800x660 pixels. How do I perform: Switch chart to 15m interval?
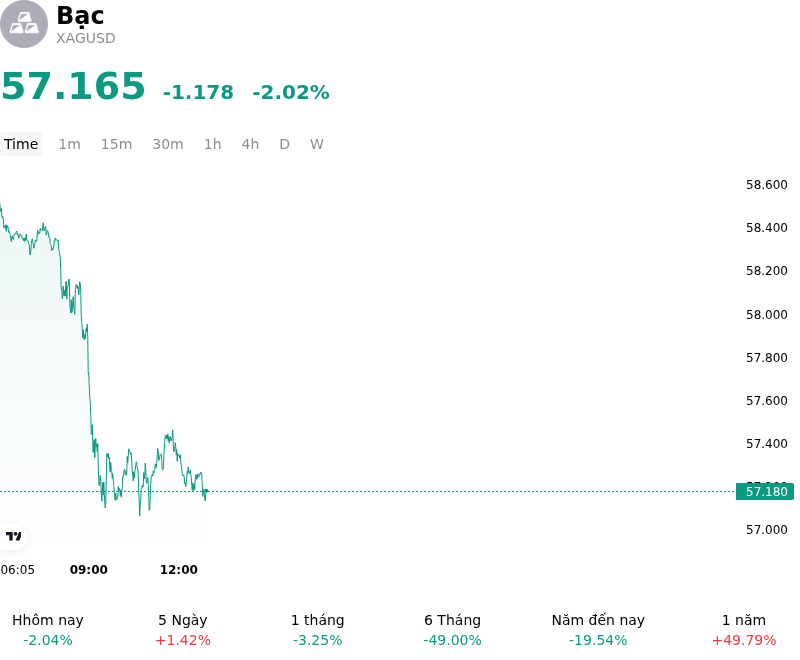[x=116, y=144]
